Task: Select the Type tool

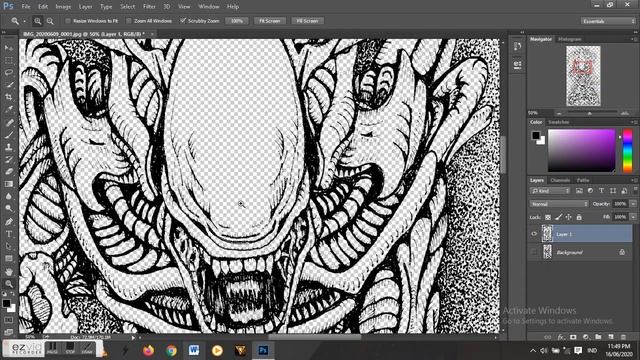Action: (x=9, y=234)
